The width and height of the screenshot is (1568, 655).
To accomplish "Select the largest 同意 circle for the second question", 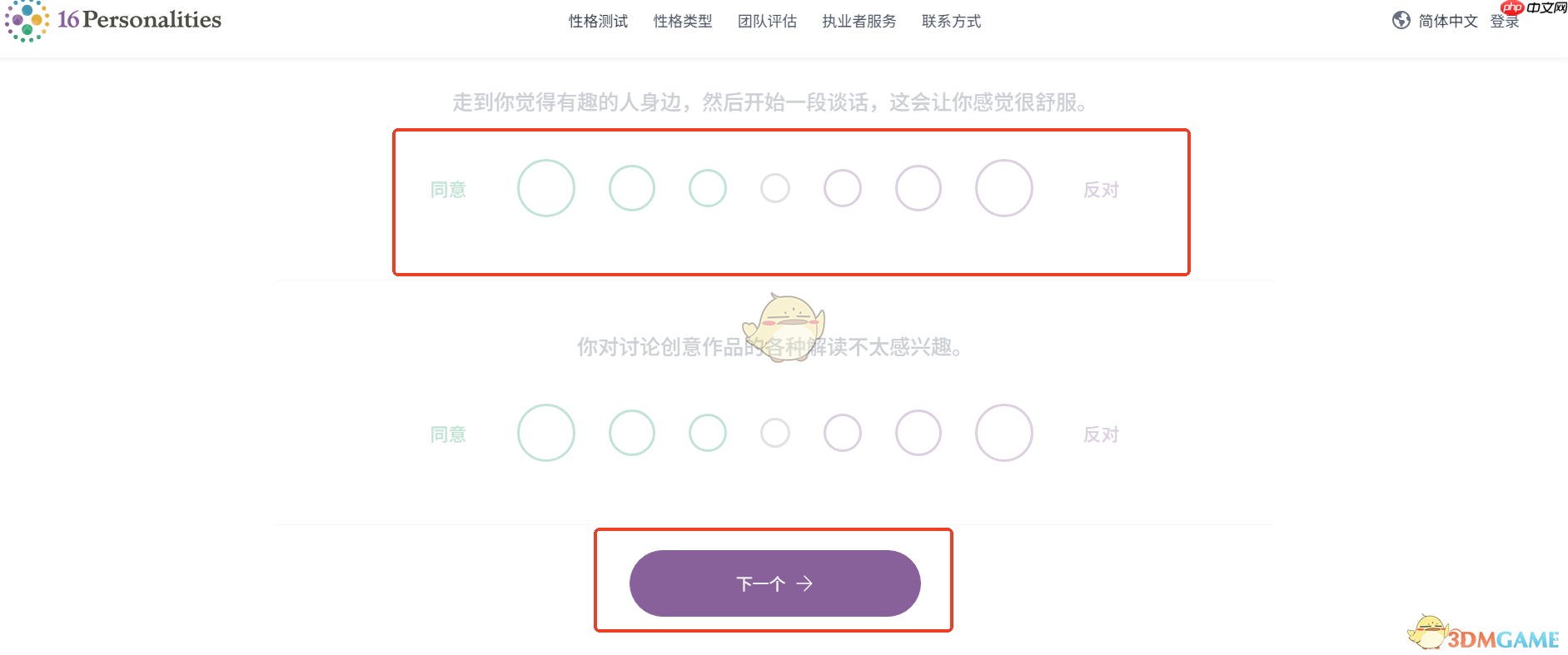I will tap(546, 433).
